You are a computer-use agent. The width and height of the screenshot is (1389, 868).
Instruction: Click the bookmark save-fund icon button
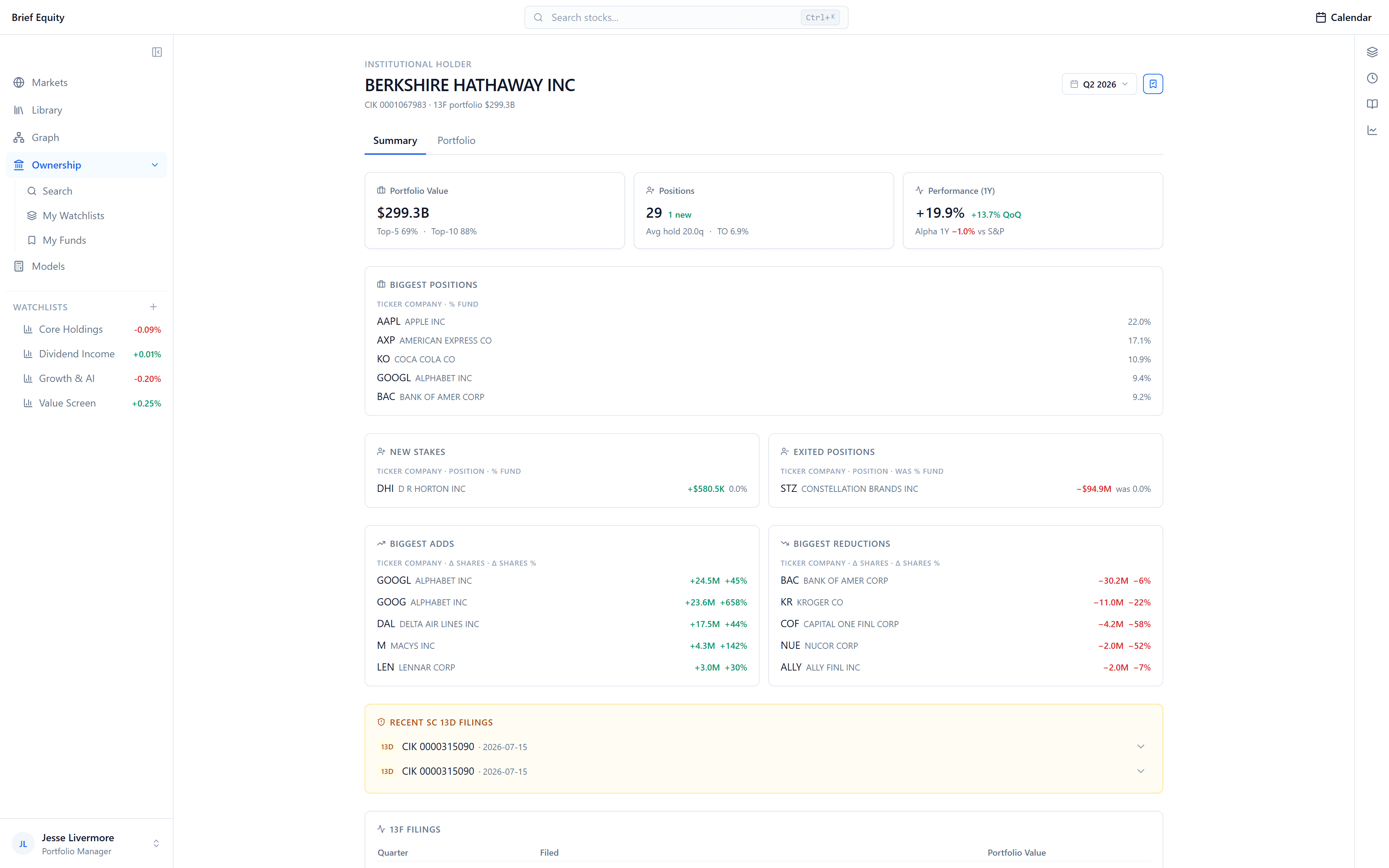(1153, 84)
